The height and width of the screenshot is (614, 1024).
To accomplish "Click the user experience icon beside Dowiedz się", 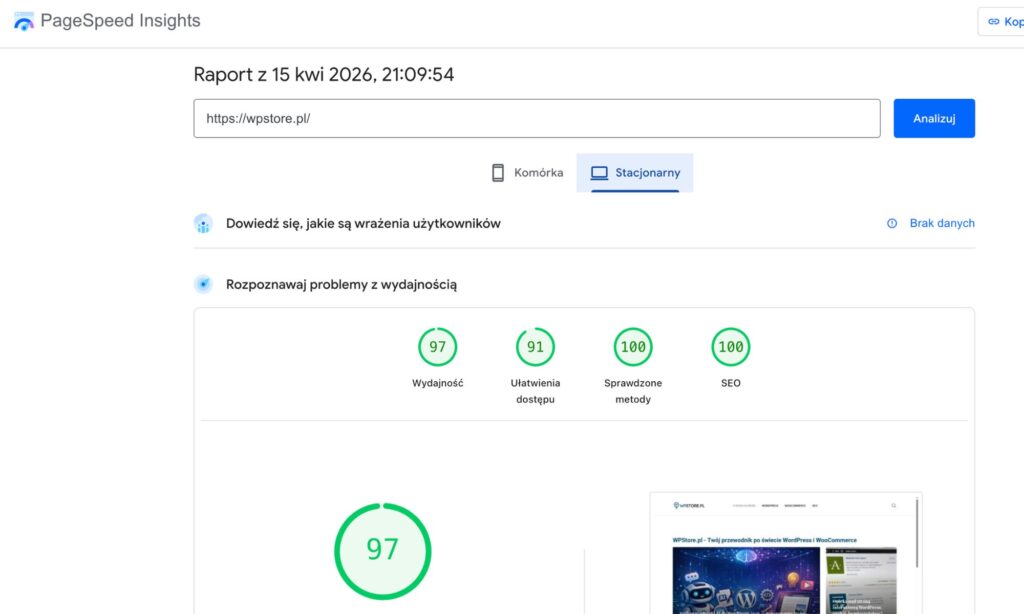I will [x=203, y=224].
